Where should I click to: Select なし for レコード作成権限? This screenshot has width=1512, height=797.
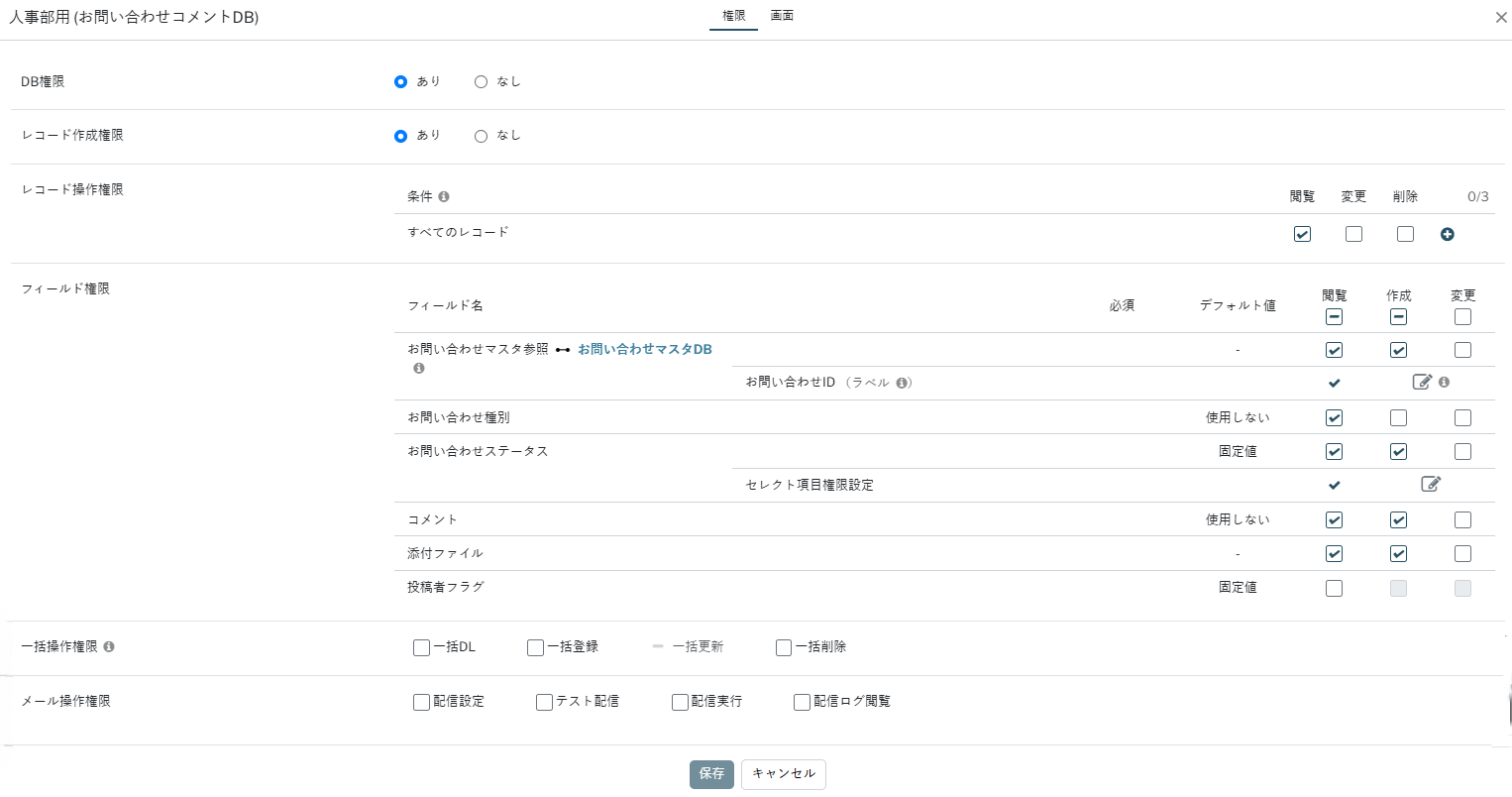[482, 136]
